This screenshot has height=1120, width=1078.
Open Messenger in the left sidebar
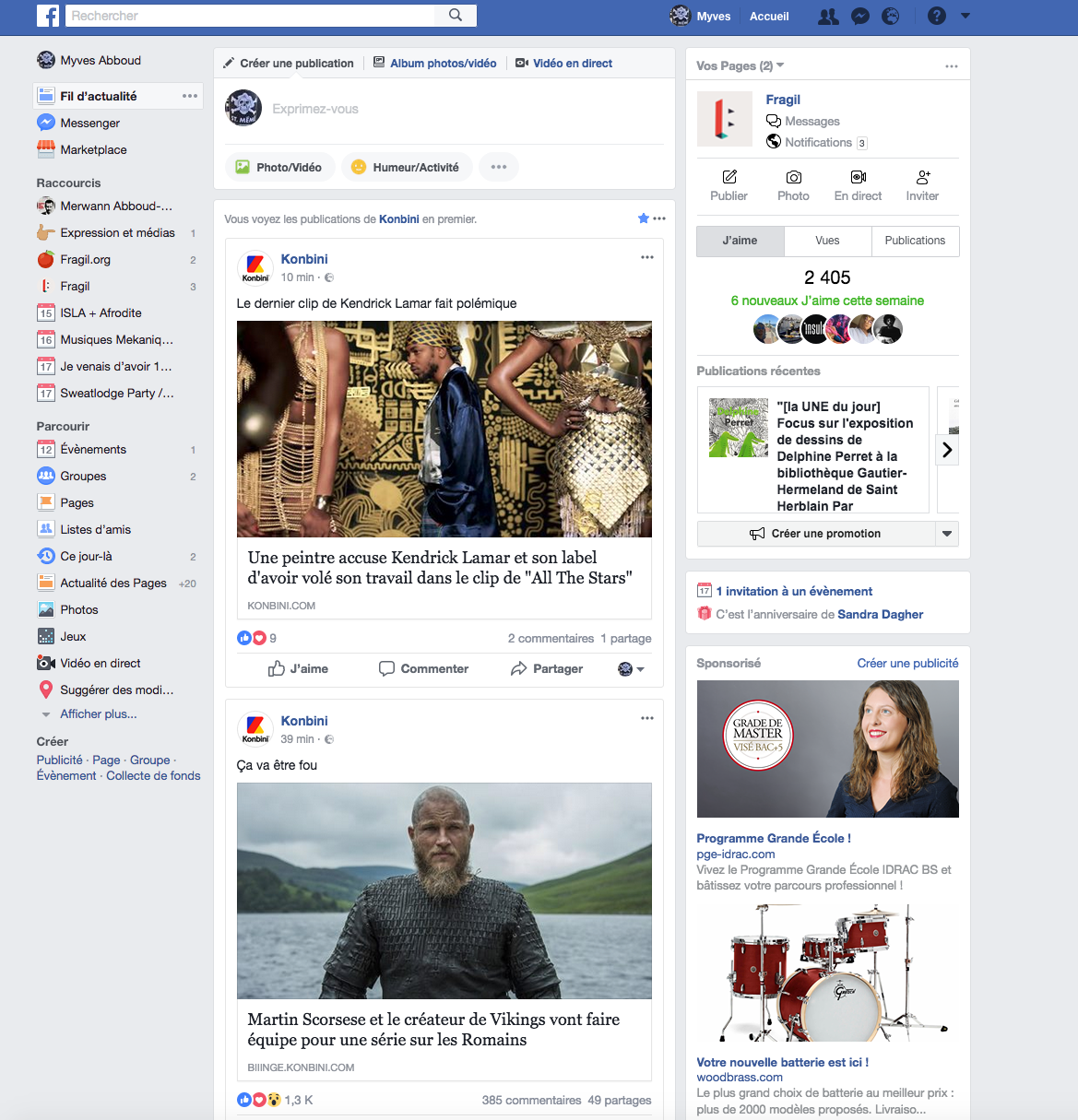78,123
